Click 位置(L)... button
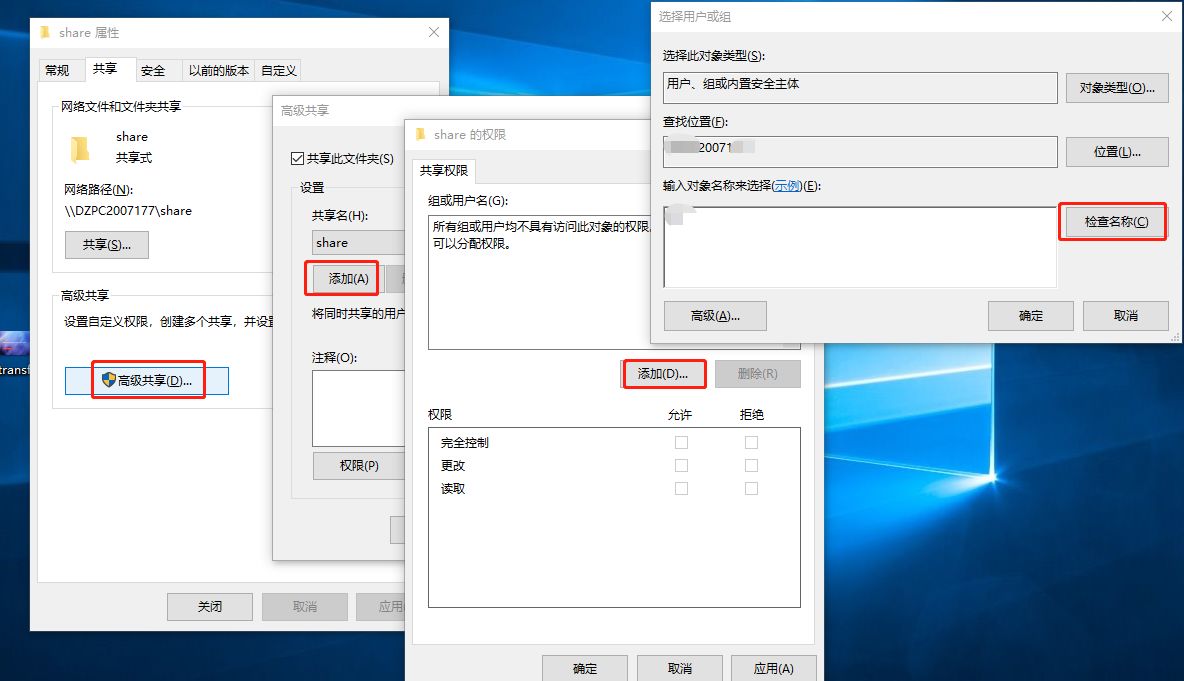Screen dimensions: 1184x681 pos(1117,152)
